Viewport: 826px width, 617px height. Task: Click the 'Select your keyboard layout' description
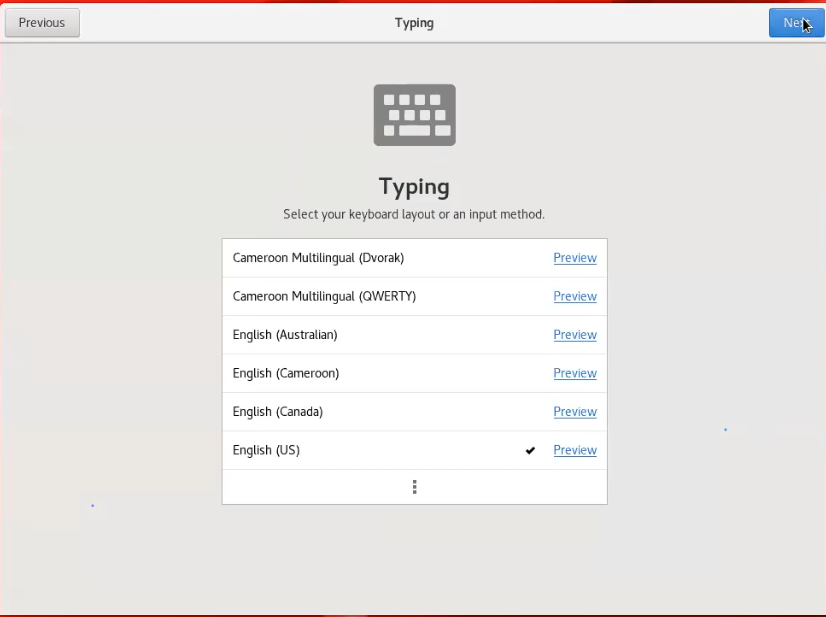pyautogui.click(x=414, y=214)
